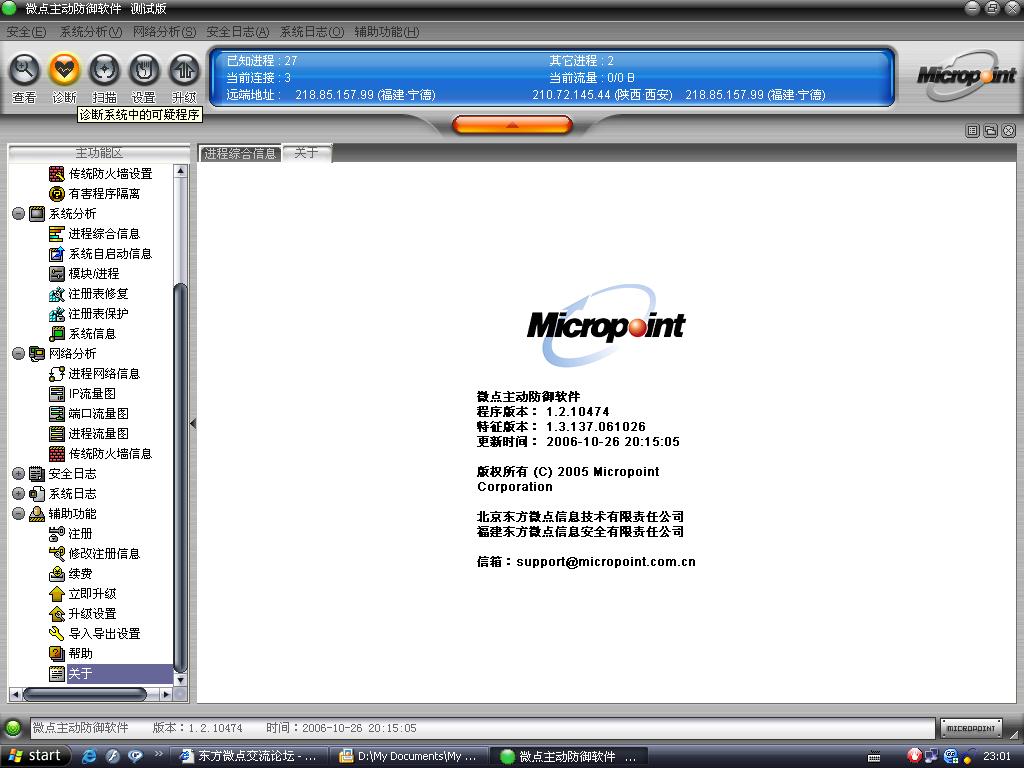Open the 安全日志(A) menu
The width and height of the screenshot is (1024, 768).
[238, 32]
